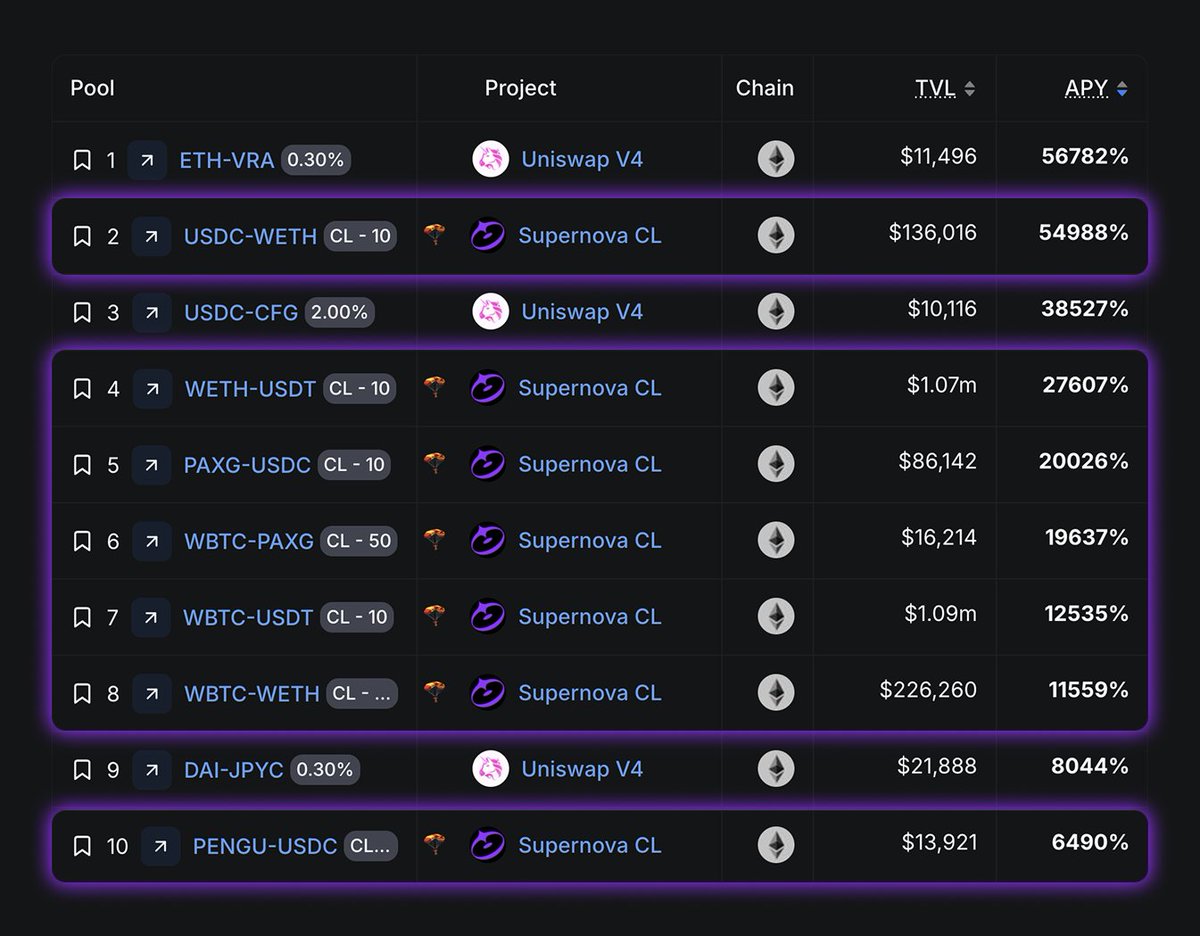Click the Project column header
Screen dimensions: 1200x936
point(521,88)
